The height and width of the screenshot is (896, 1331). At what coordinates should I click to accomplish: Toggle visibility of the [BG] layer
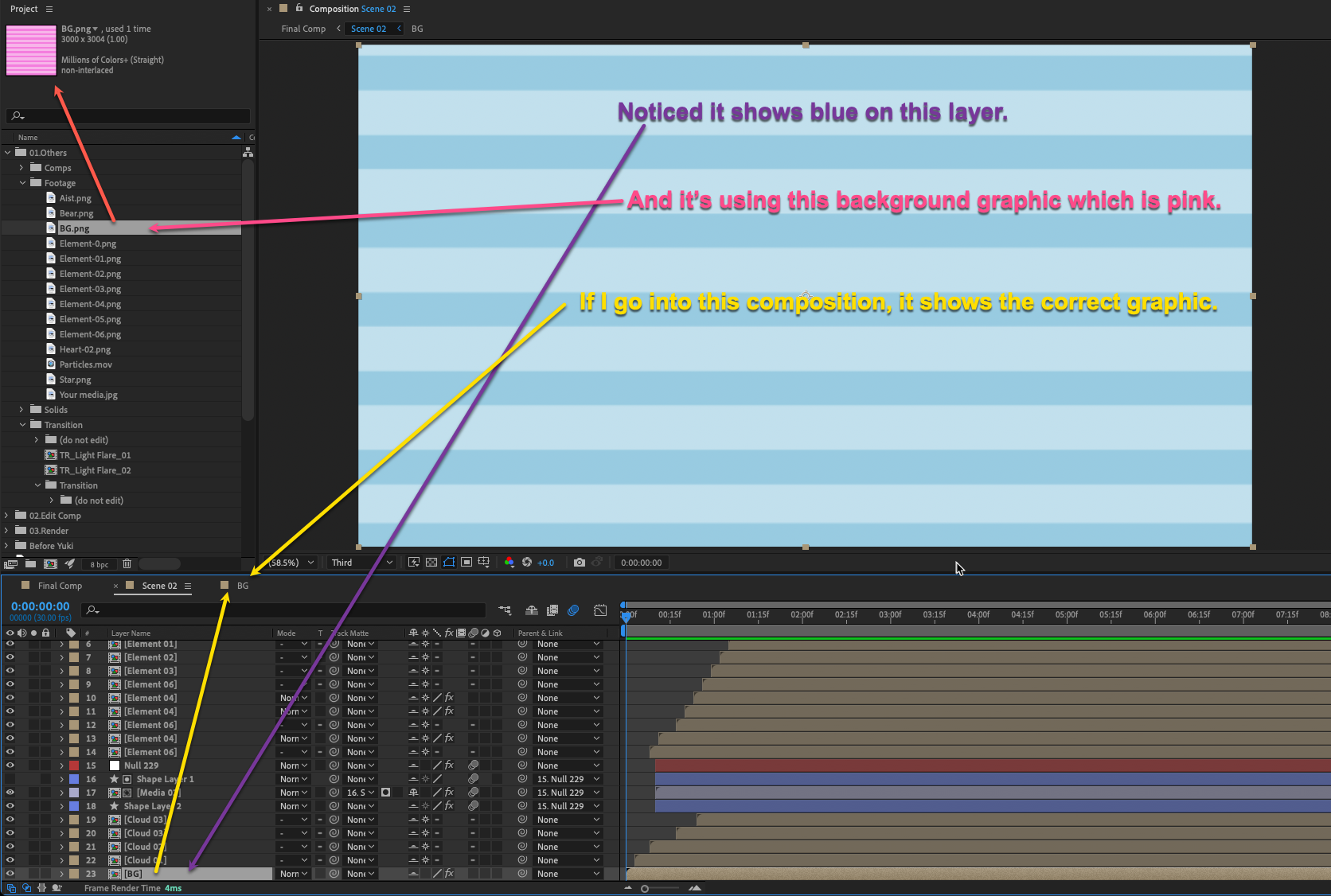tap(10, 873)
